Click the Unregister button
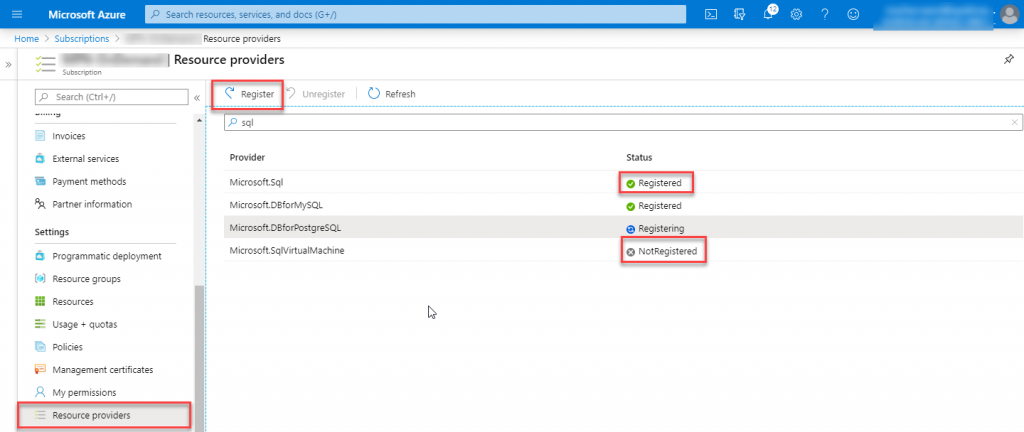The image size is (1024, 432). click(x=317, y=94)
